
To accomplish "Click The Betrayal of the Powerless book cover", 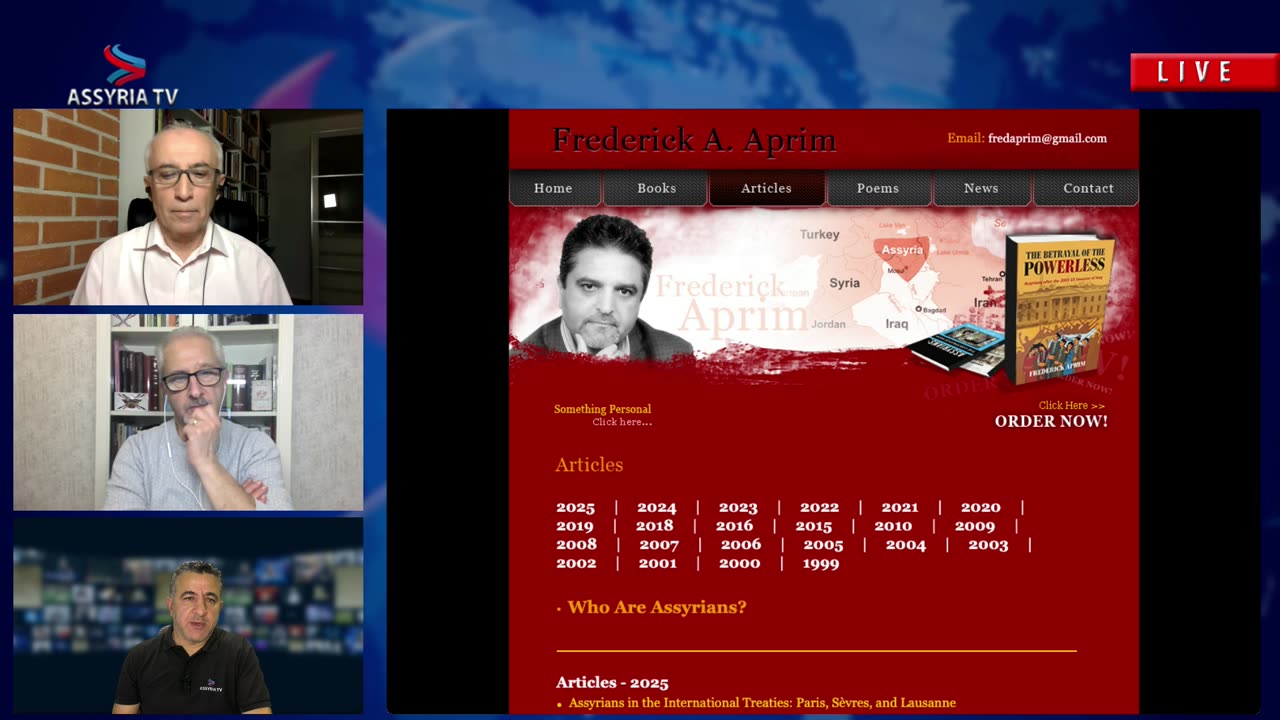I will [x=1060, y=309].
